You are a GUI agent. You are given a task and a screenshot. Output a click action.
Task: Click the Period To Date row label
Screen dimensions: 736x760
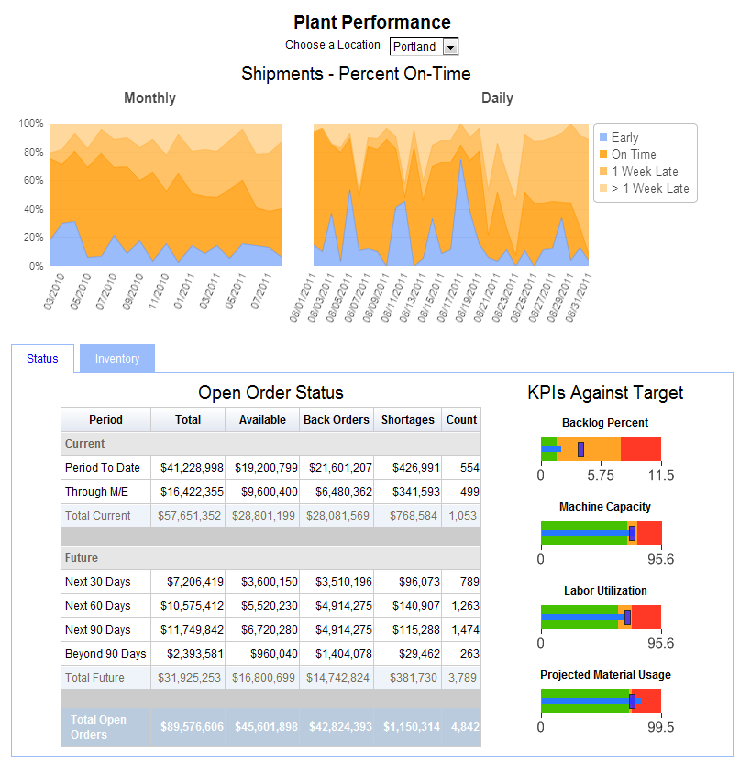pos(102,468)
